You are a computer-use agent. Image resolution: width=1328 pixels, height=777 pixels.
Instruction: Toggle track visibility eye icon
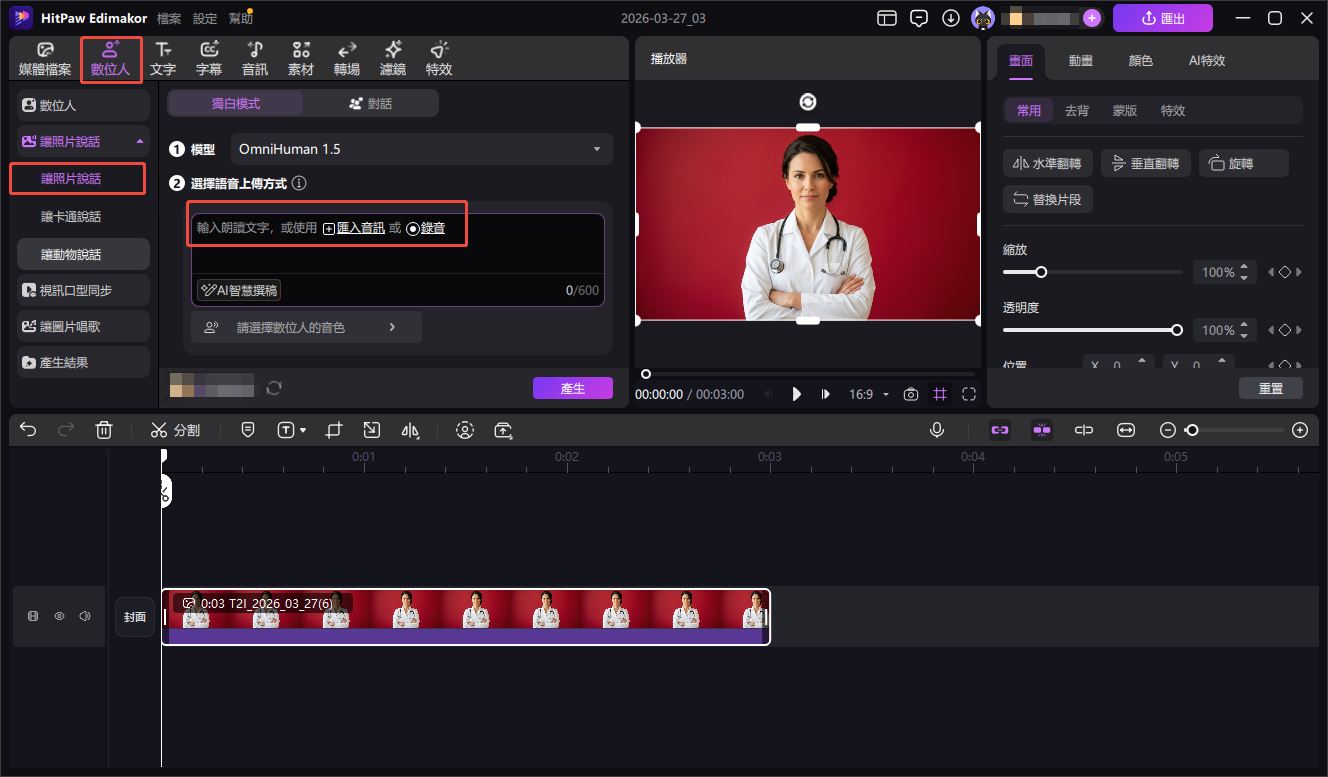click(x=59, y=616)
